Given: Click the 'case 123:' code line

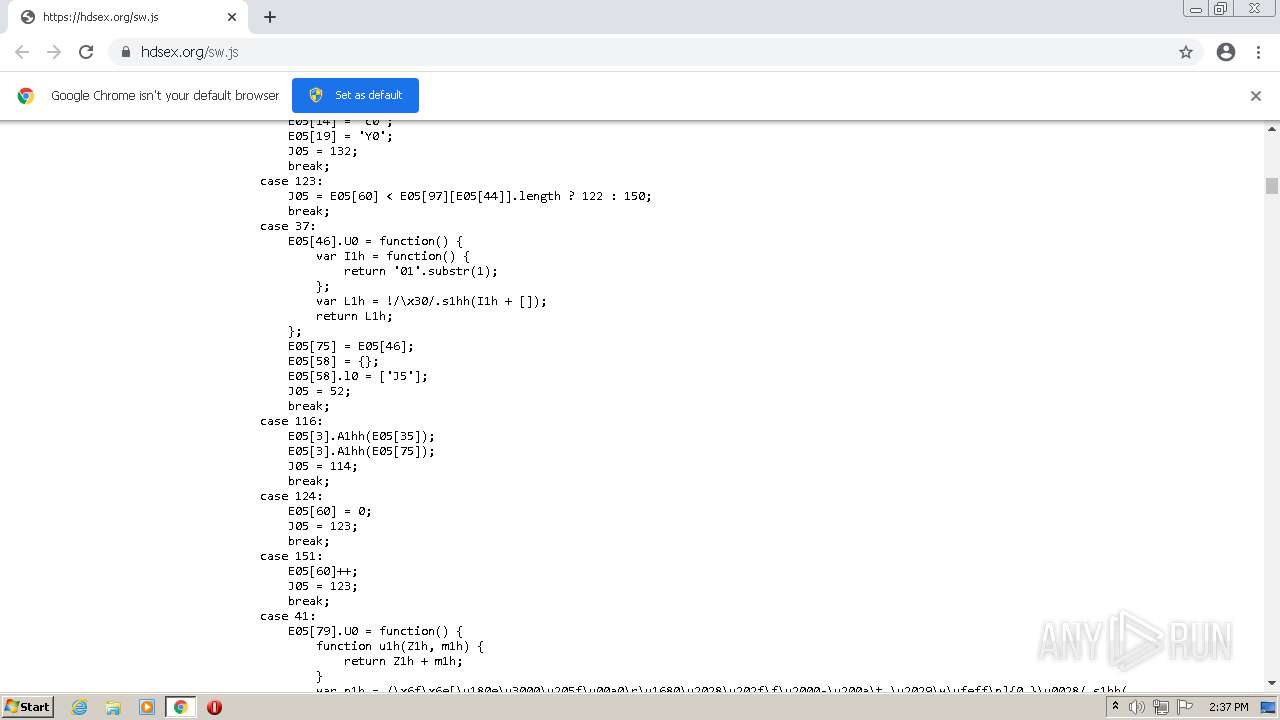Looking at the screenshot, I should click(291, 181).
